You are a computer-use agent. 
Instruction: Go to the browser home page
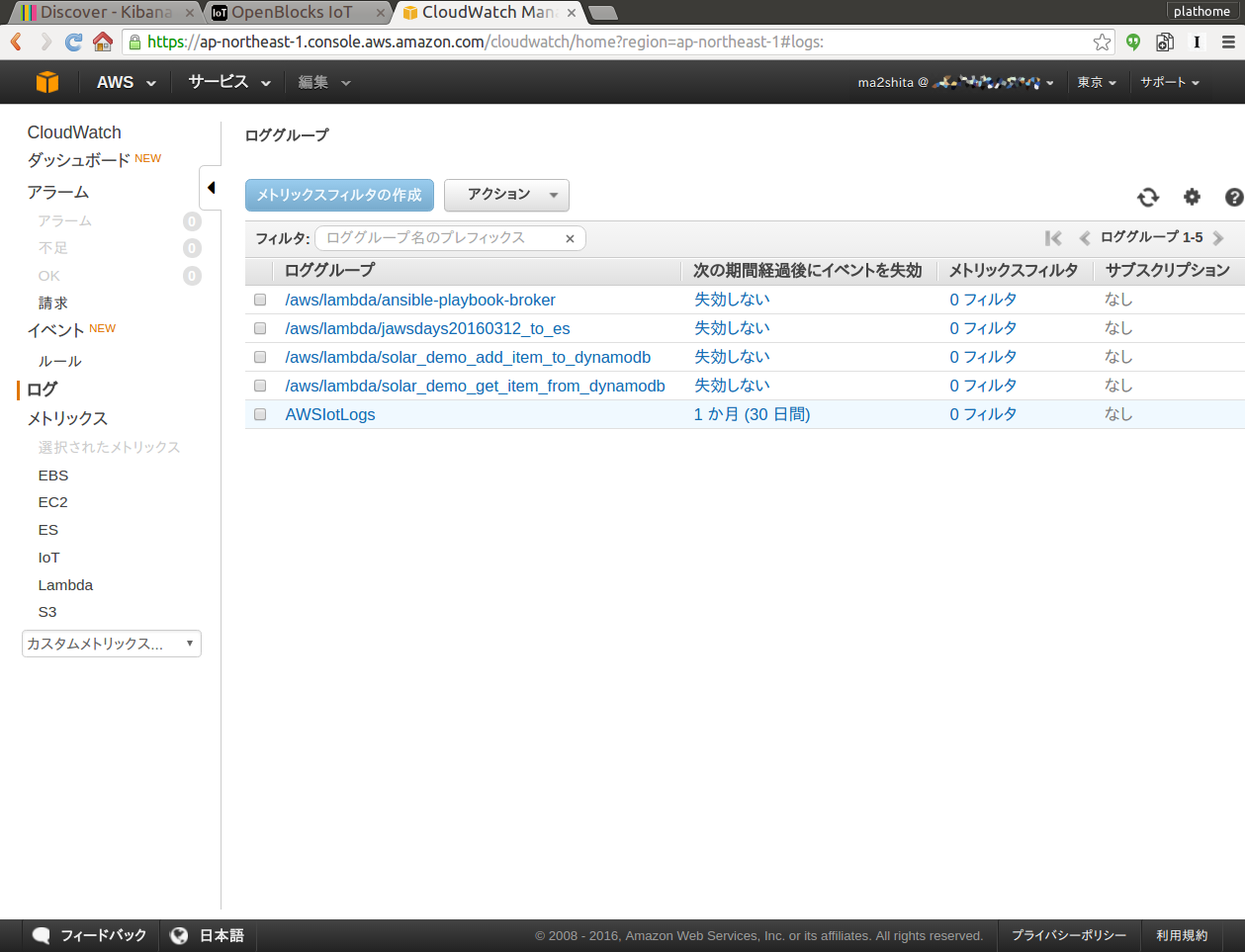(102, 42)
